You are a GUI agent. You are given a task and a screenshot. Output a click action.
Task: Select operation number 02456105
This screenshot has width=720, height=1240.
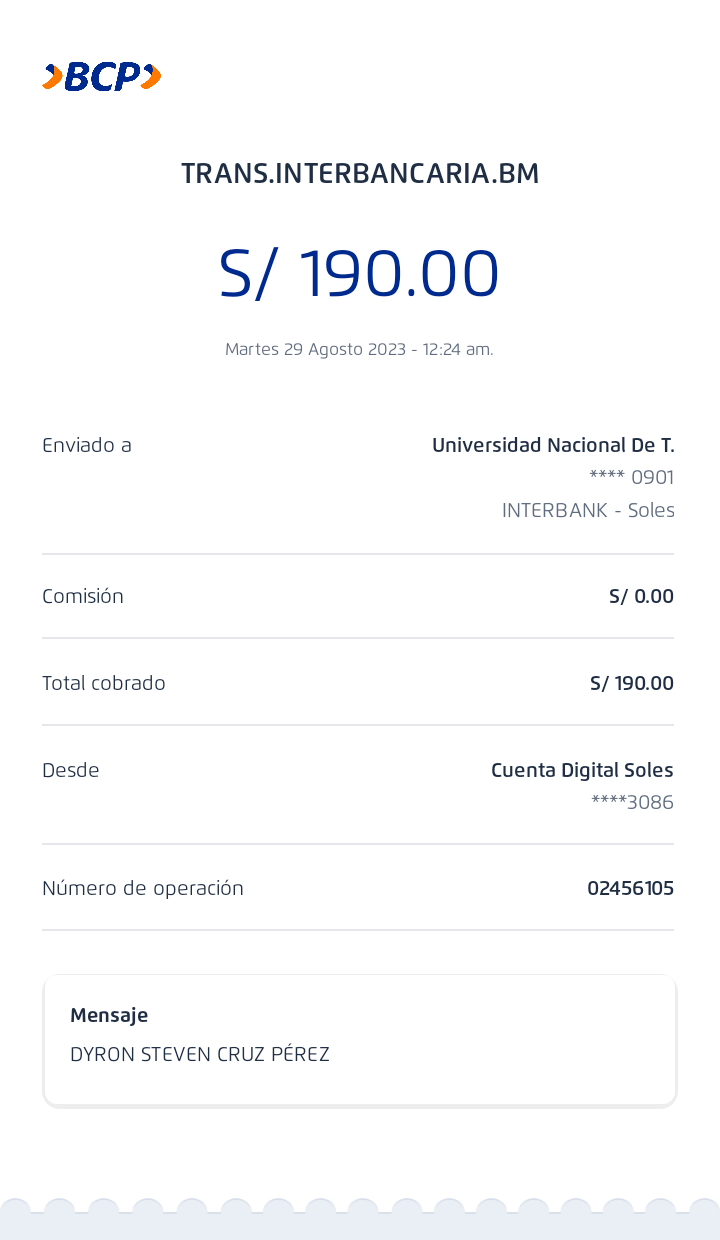tap(630, 888)
